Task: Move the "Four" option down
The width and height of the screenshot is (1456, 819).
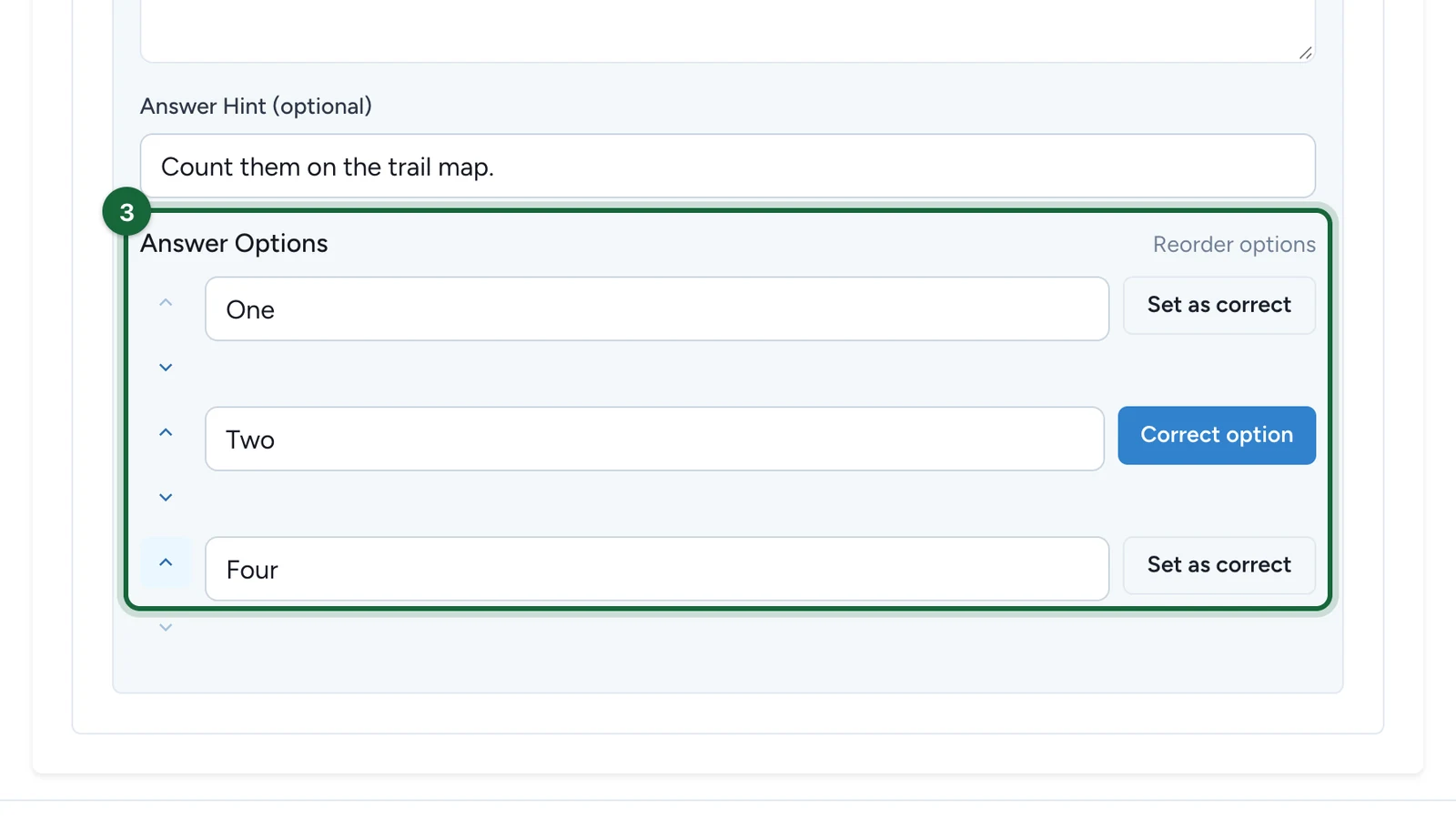Action: tap(166, 628)
